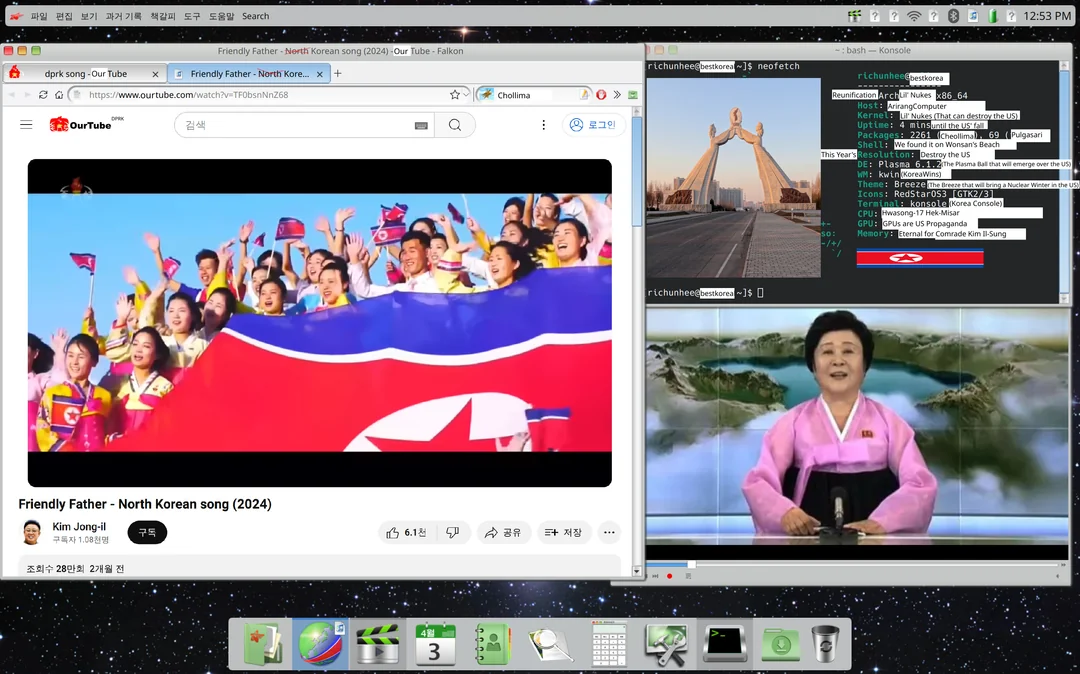Click the scroll-down arrow in Falkon window
This screenshot has height=674, width=1080.
636,571
